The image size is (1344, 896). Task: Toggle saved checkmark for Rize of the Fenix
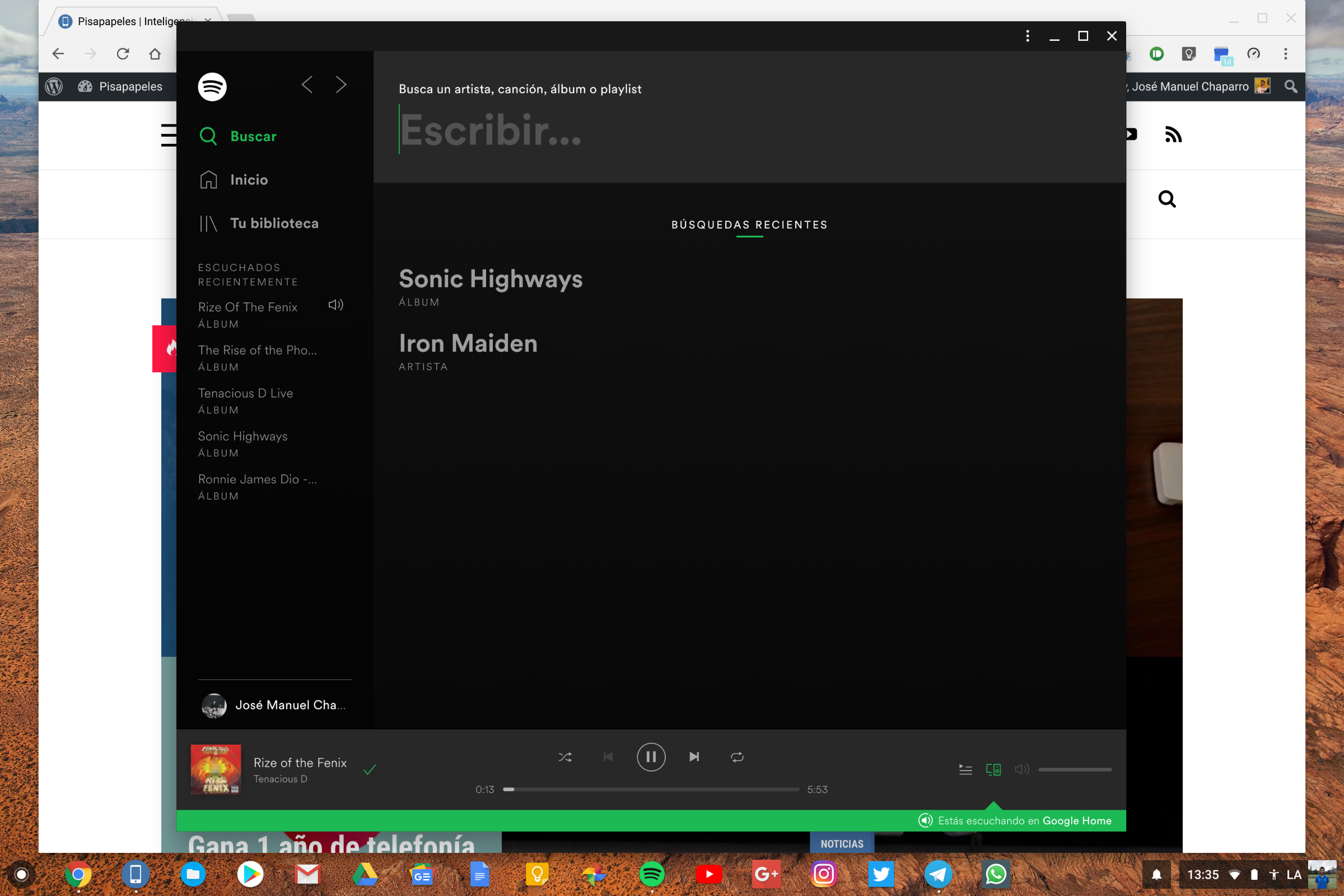(370, 769)
